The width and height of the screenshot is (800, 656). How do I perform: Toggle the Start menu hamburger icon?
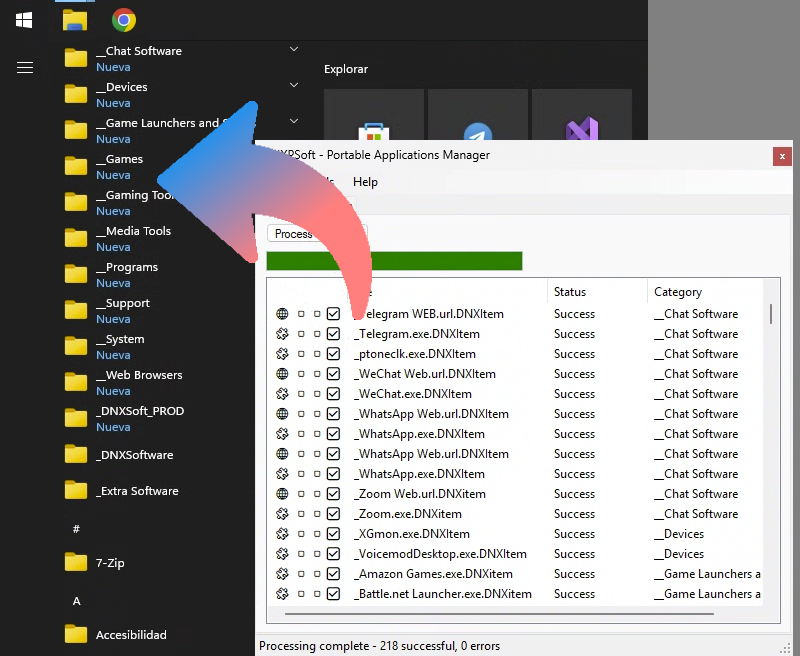[25, 67]
